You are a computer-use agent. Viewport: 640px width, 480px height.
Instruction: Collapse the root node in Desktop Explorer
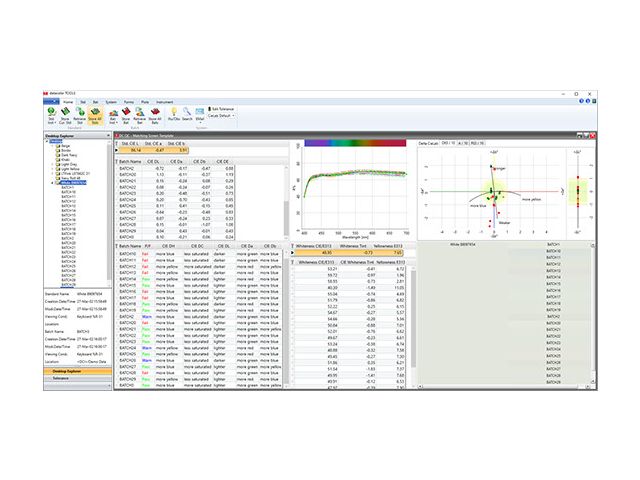[47, 141]
